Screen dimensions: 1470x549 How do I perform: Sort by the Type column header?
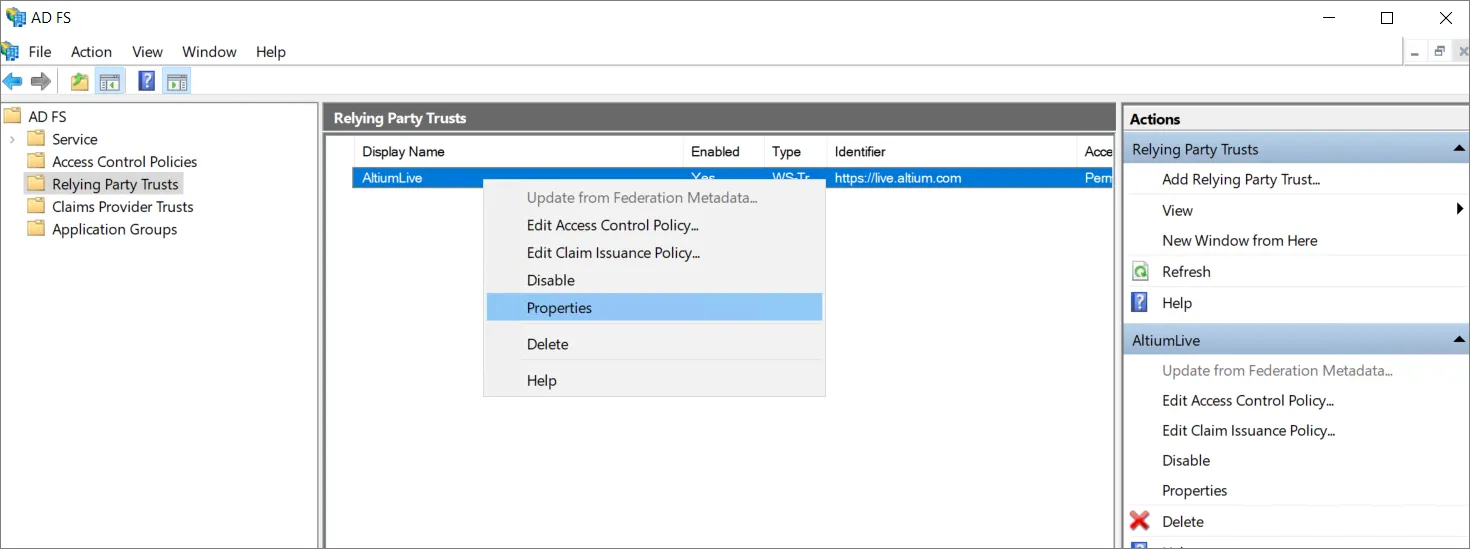click(795, 152)
